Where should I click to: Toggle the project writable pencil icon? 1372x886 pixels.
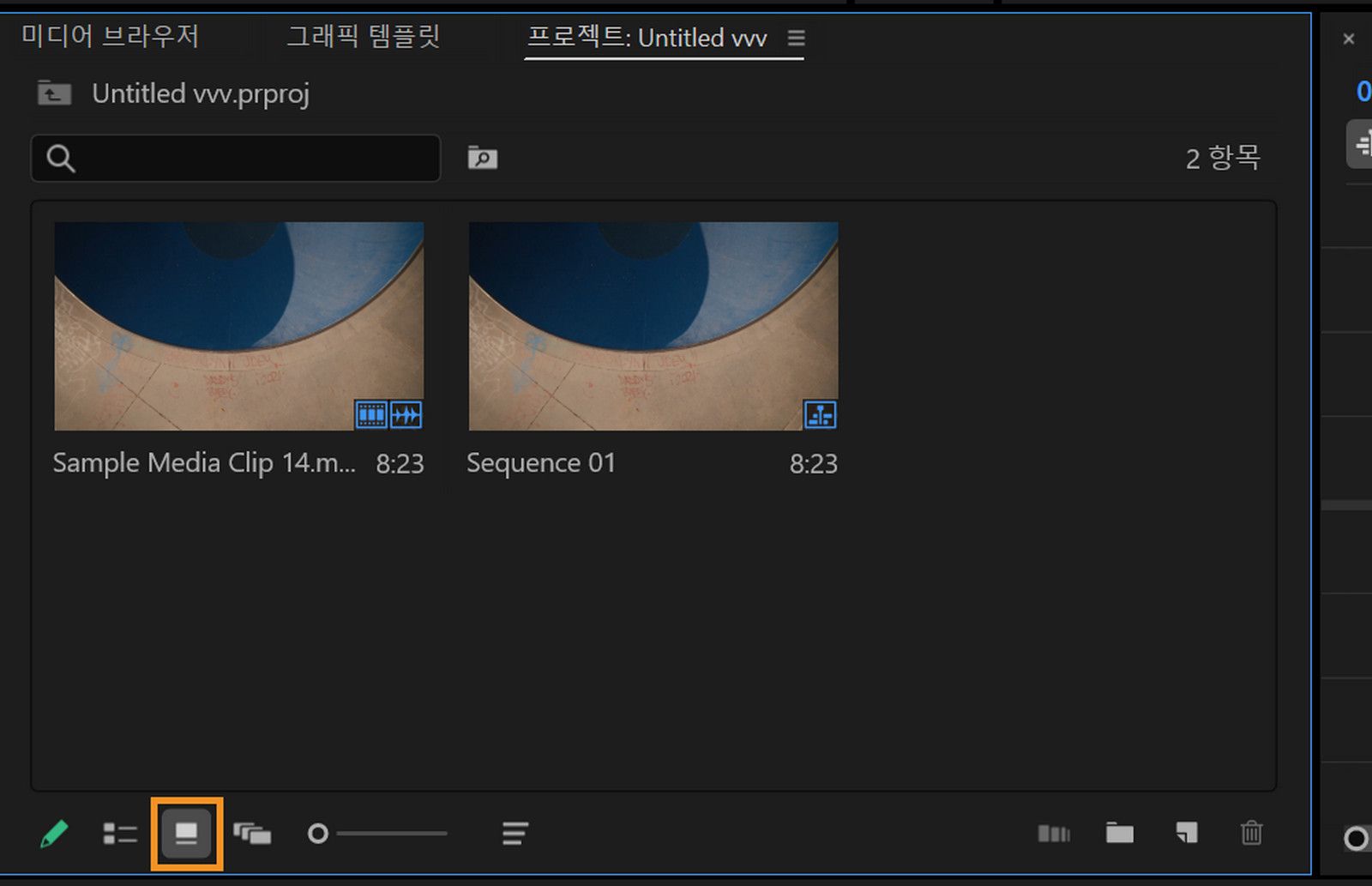(x=54, y=833)
